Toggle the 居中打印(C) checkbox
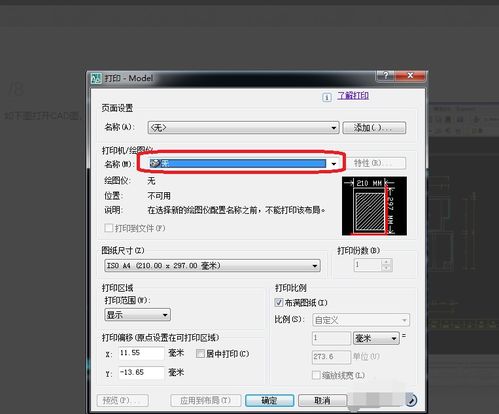This screenshot has width=499, height=414. click(200, 353)
